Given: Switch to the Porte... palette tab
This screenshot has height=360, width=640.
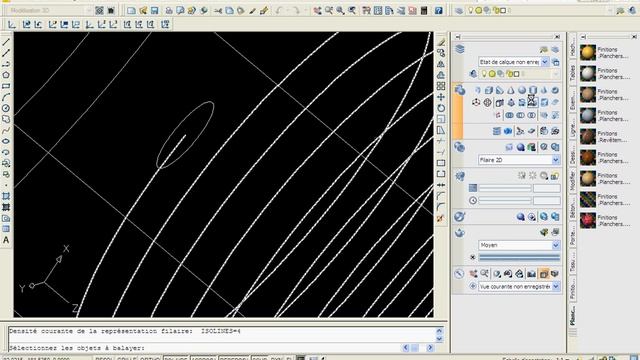Looking at the screenshot, I should [x=572, y=236].
